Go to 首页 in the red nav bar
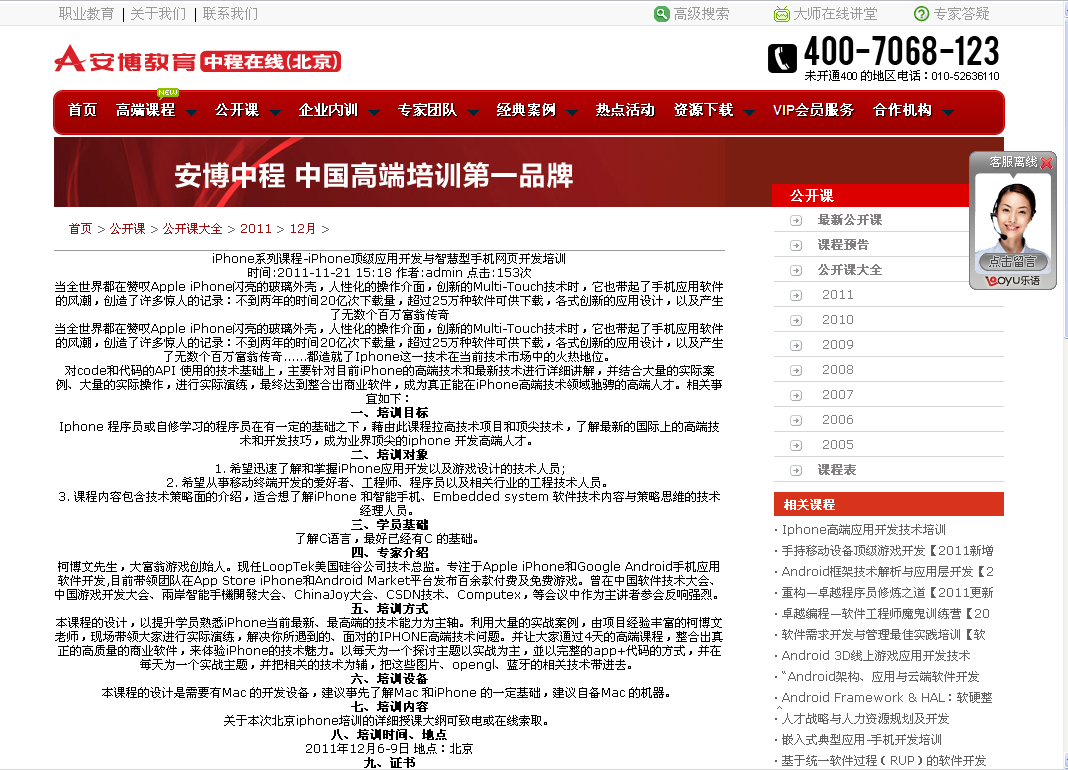The height and width of the screenshot is (770, 1068). point(82,110)
